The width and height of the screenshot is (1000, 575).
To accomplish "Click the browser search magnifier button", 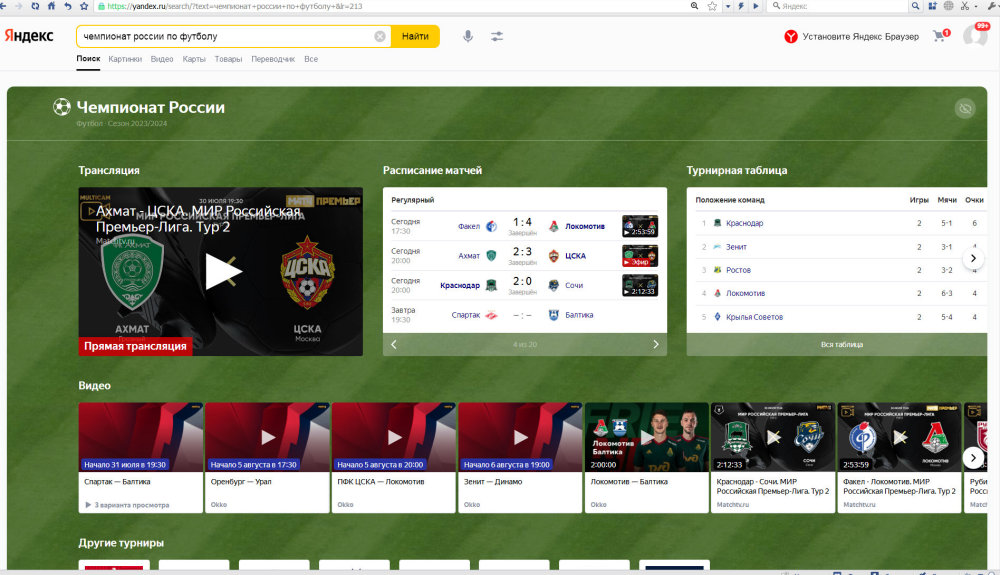I will pos(915,6).
